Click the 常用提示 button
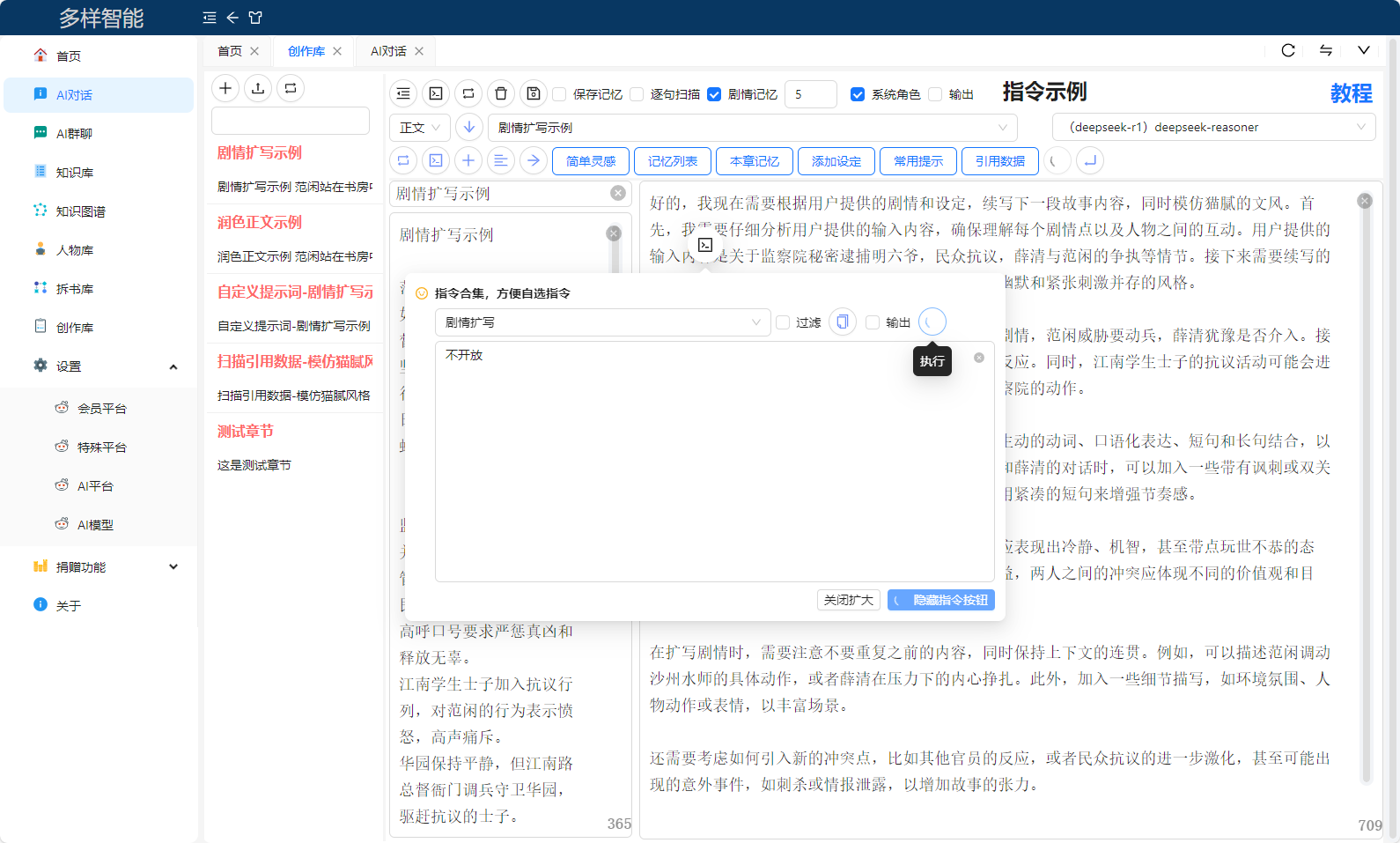The image size is (1400, 843). (x=918, y=161)
